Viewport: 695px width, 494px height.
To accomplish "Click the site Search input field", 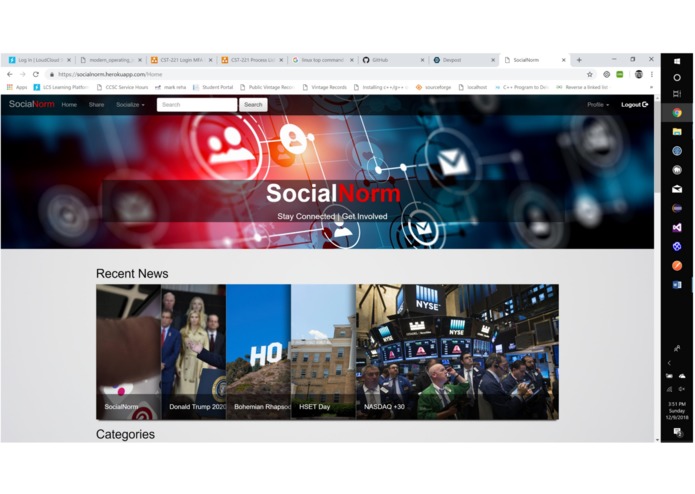I will coord(197,105).
